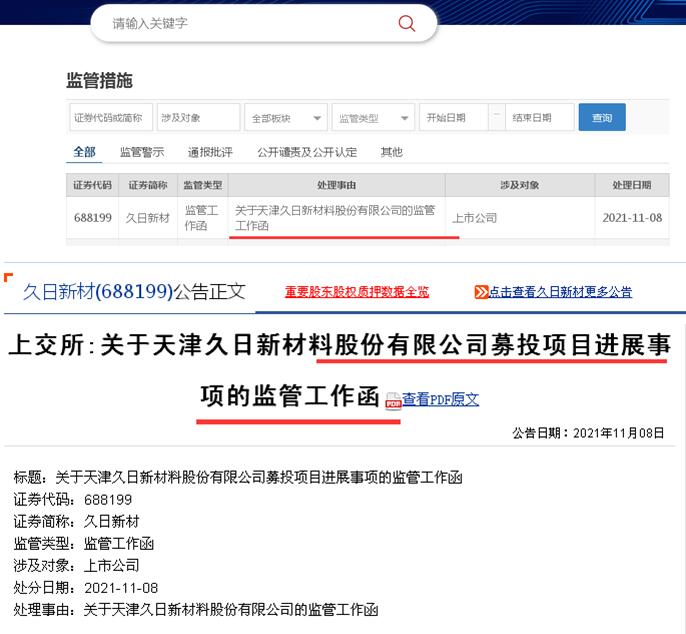The width and height of the screenshot is (686, 634).
Task: Click the 证券简称 column header
Action: 148,185
